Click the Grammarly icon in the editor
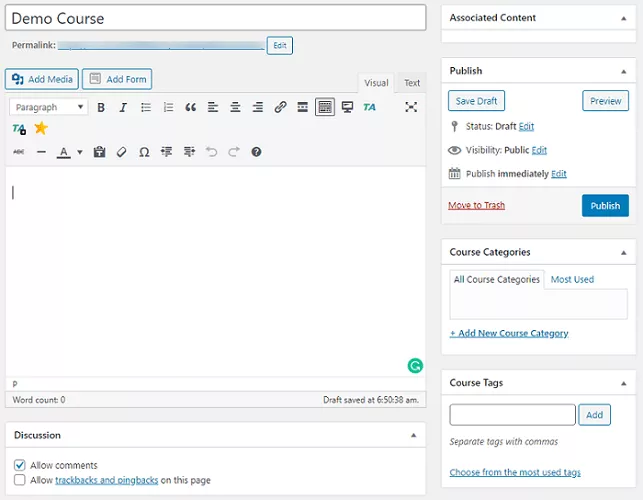The height and width of the screenshot is (500, 643). tap(415, 366)
